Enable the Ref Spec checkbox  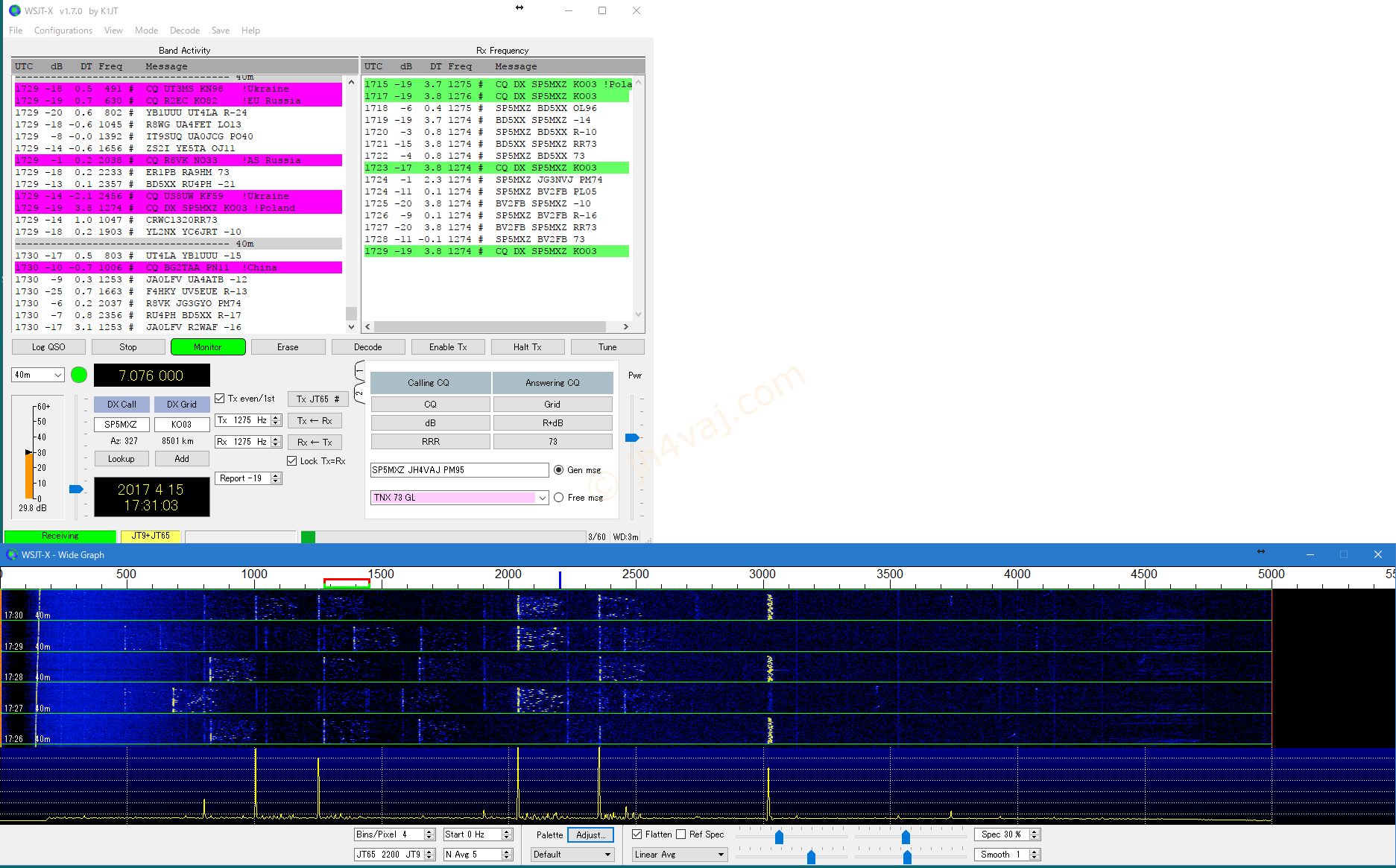coord(681,834)
